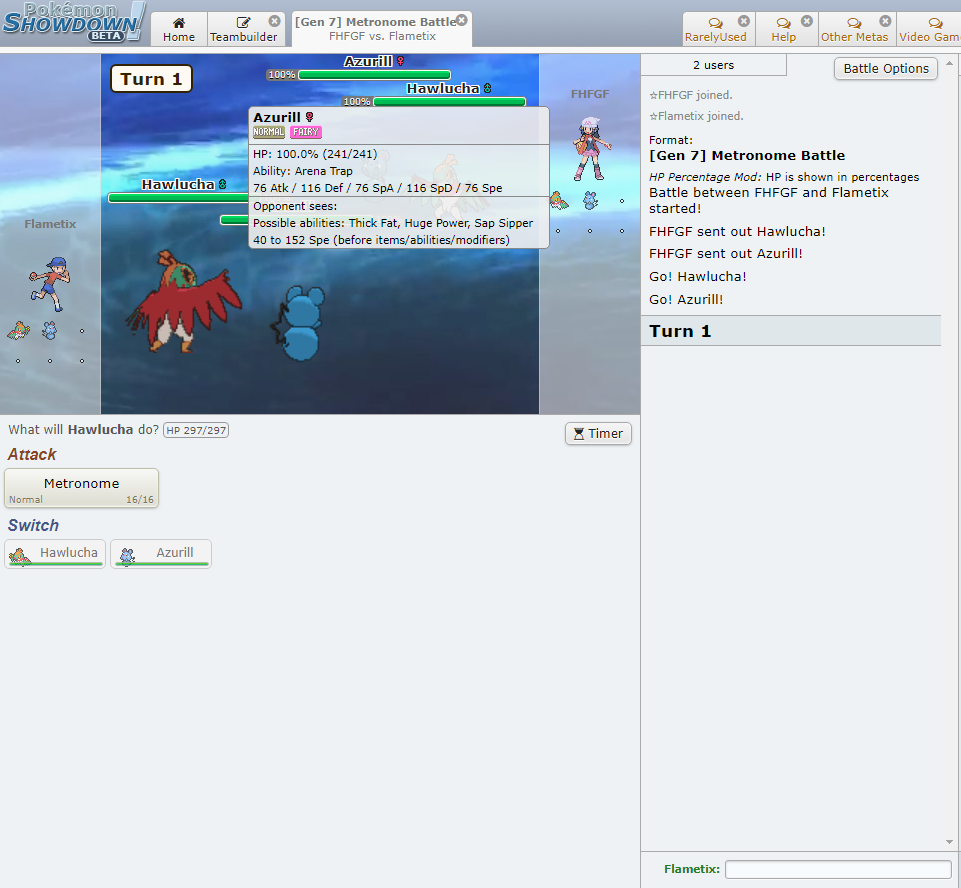Click Flametix's Azurill team icon
Image resolution: width=961 pixels, height=888 pixels.
tap(50, 330)
